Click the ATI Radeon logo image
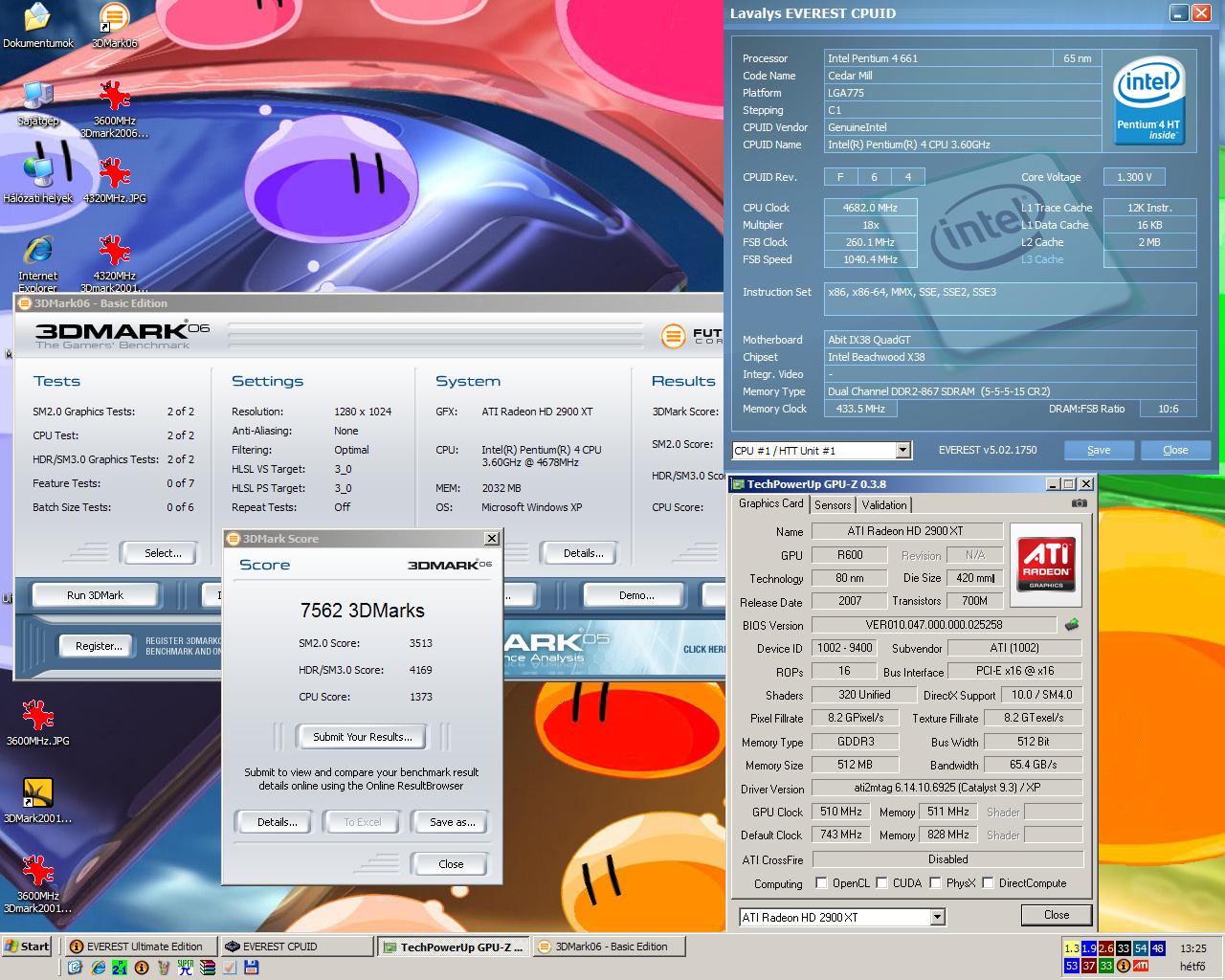 click(x=1046, y=564)
